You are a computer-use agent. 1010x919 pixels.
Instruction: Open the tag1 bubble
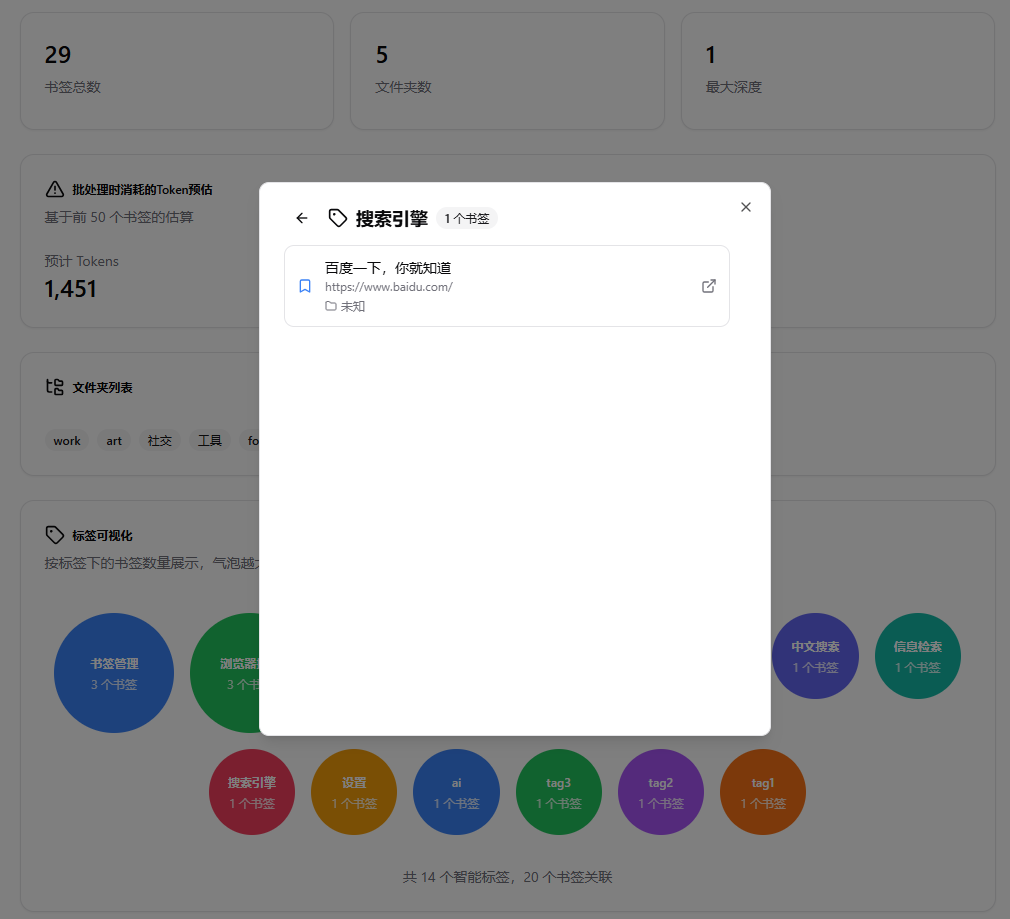coord(763,792)
